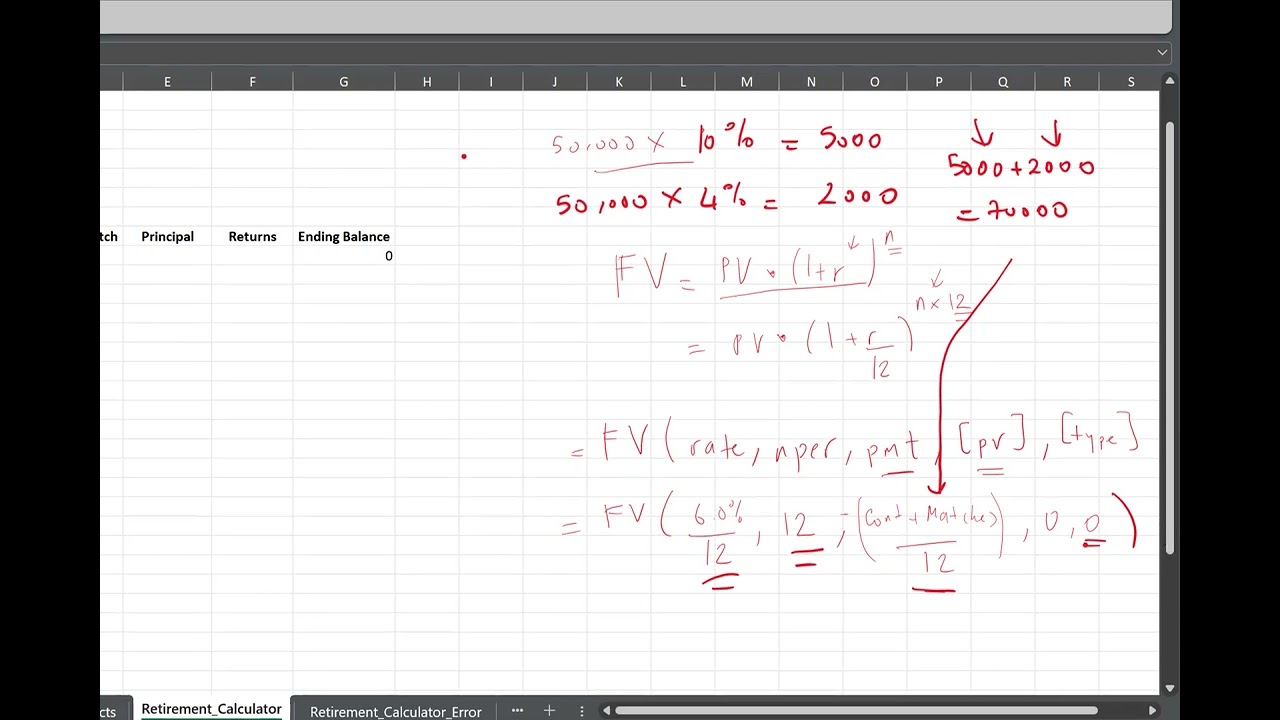Show more sheet tabs via ellipsis

coord(517,711)
